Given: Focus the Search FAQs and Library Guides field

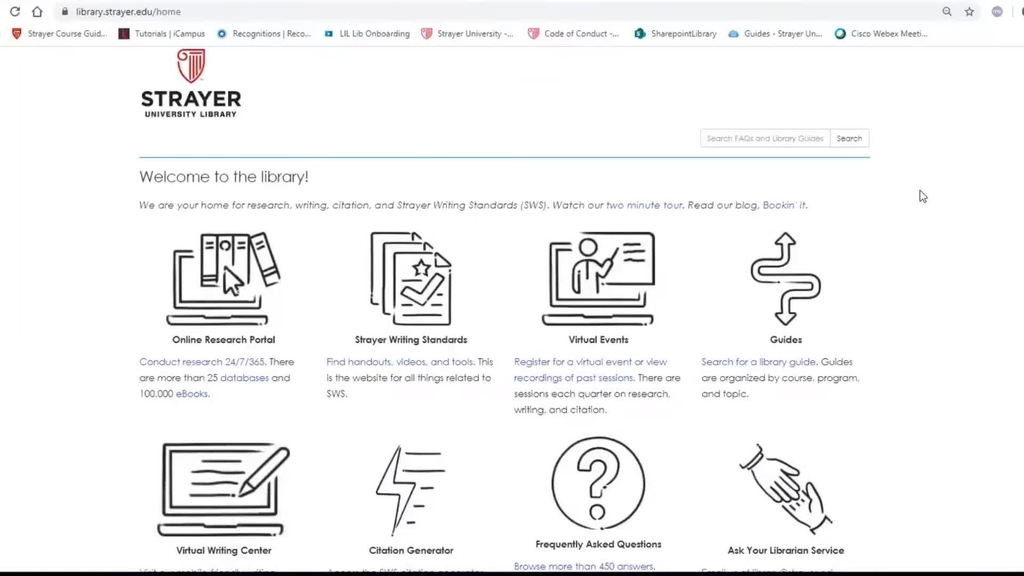Looking at the screenshot, I should 765,139.
